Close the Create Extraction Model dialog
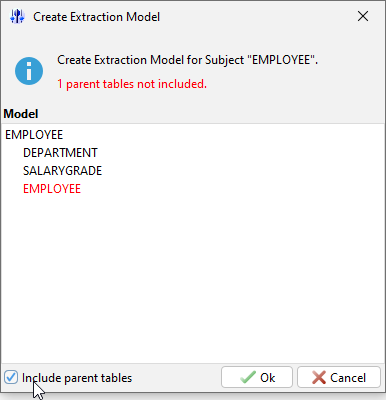The height and width of the screenshot is (400, 386). [x=363, y=16]
